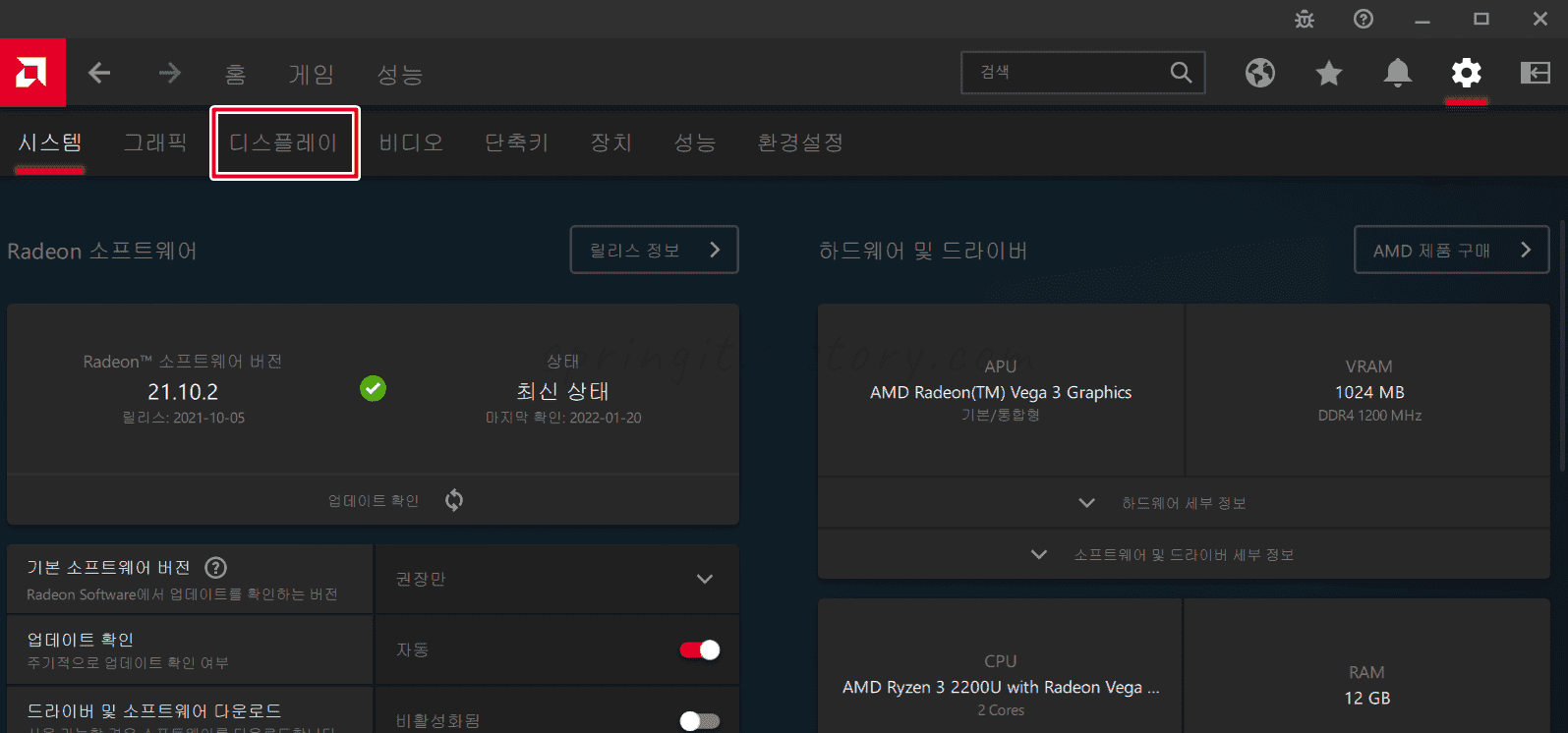Click the DDR4 1200 MHz text
Image resolution: width=1568 pixels, height=733 pixels.
(1369, 416)
